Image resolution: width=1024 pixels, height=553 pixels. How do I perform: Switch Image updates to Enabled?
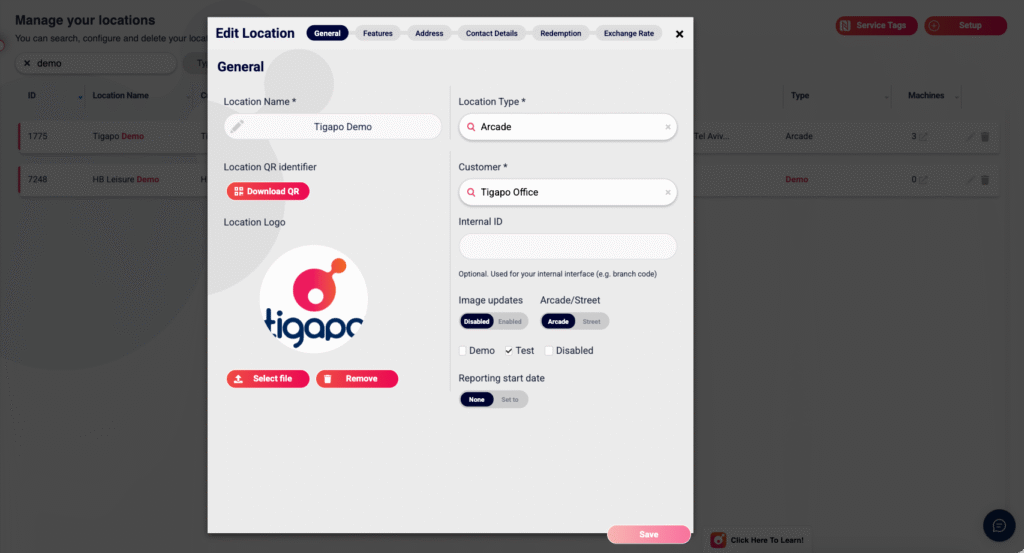point(510,322)
